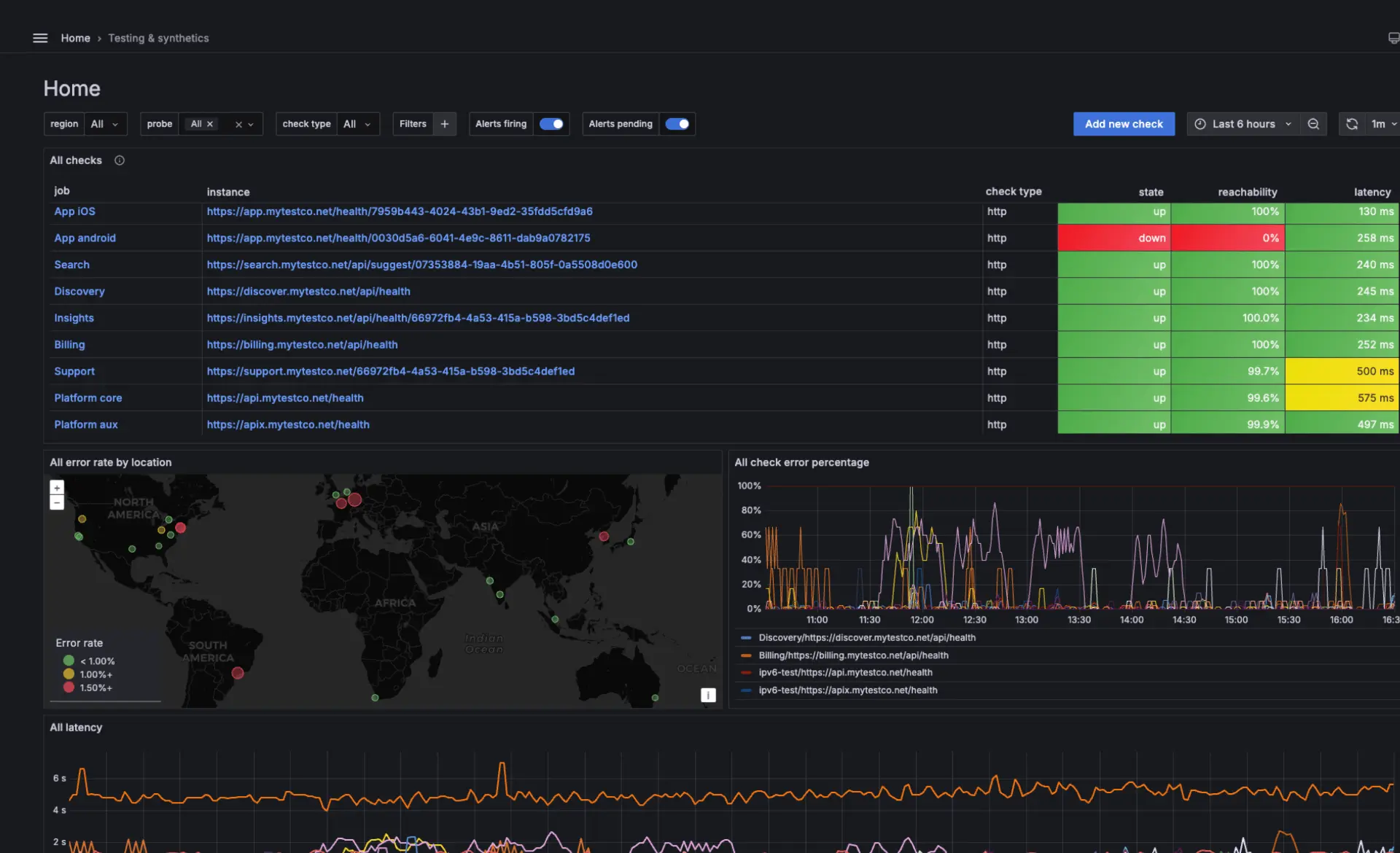Open the Support job link
Image resolution: width=1400 pixels, height=853 pixels.
click(x=74, y=372)
